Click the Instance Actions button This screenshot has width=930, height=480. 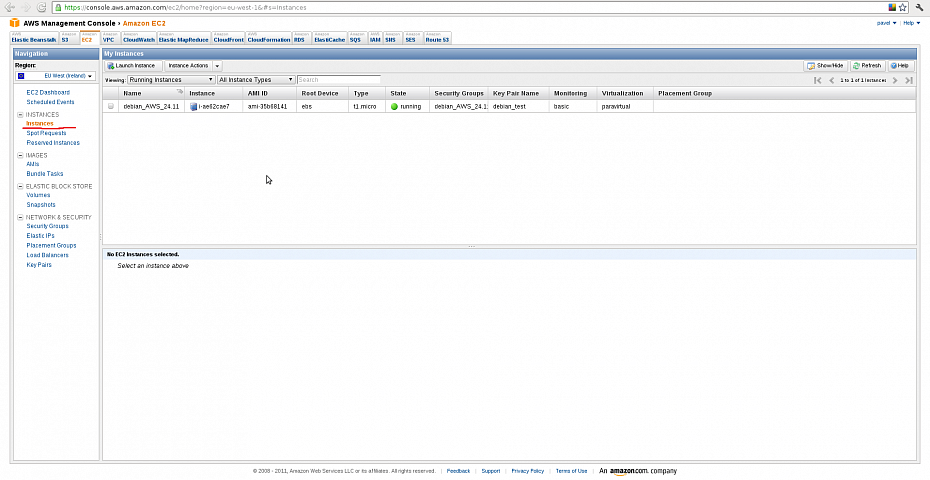tap(188, 66)
